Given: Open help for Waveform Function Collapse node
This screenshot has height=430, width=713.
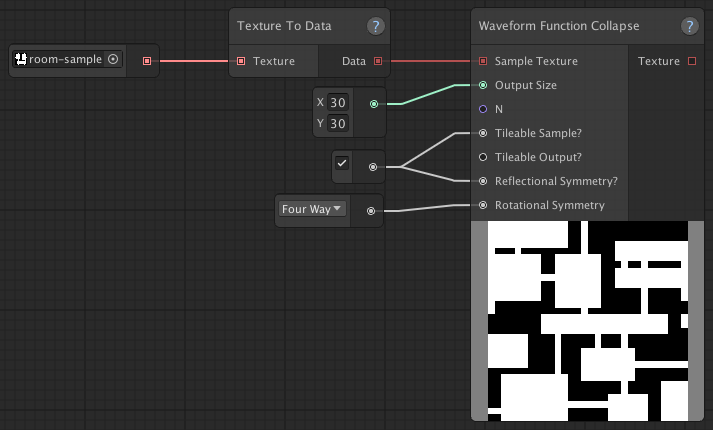Looking at the screenshot, I should tap(689, 26).
